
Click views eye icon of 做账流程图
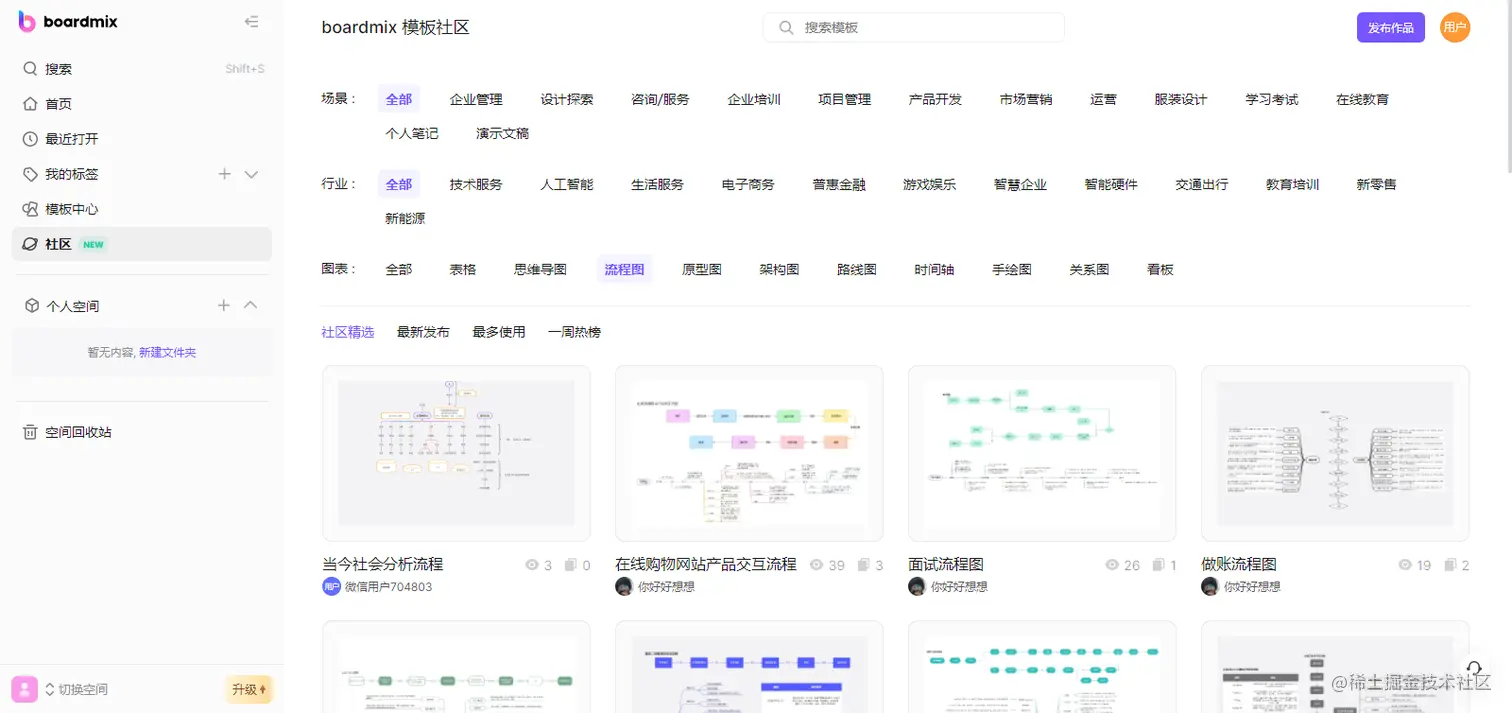click(x=1404, y=565)
